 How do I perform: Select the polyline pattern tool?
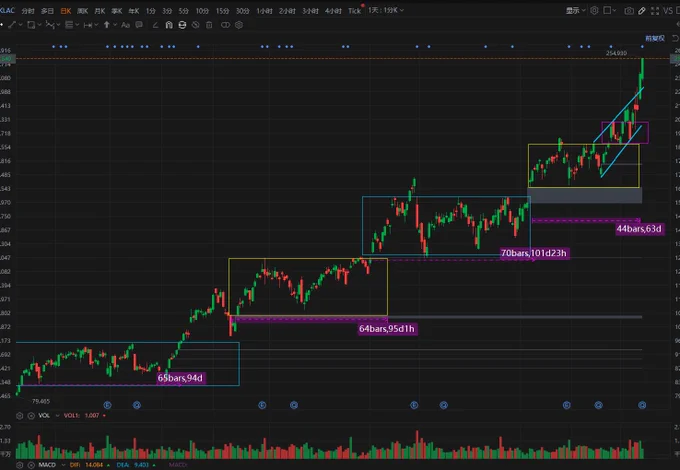[x=50, y=25]
